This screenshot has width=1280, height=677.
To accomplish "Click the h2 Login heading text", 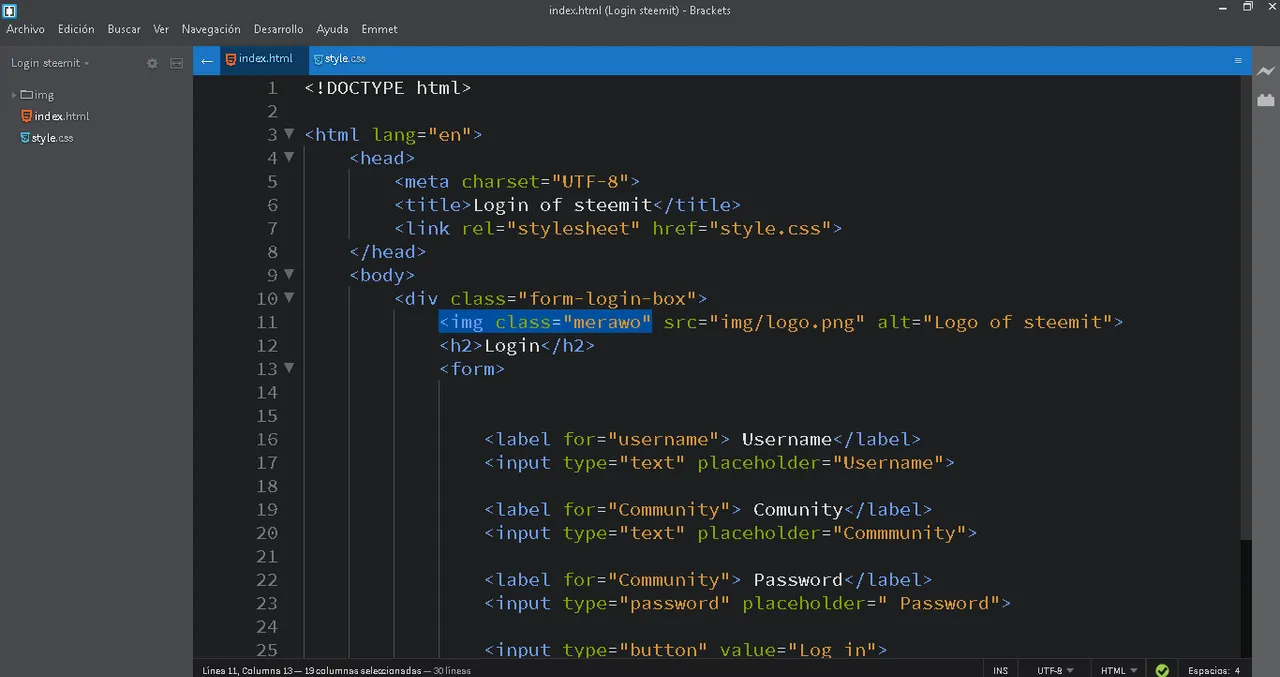I will coord(511,345).
